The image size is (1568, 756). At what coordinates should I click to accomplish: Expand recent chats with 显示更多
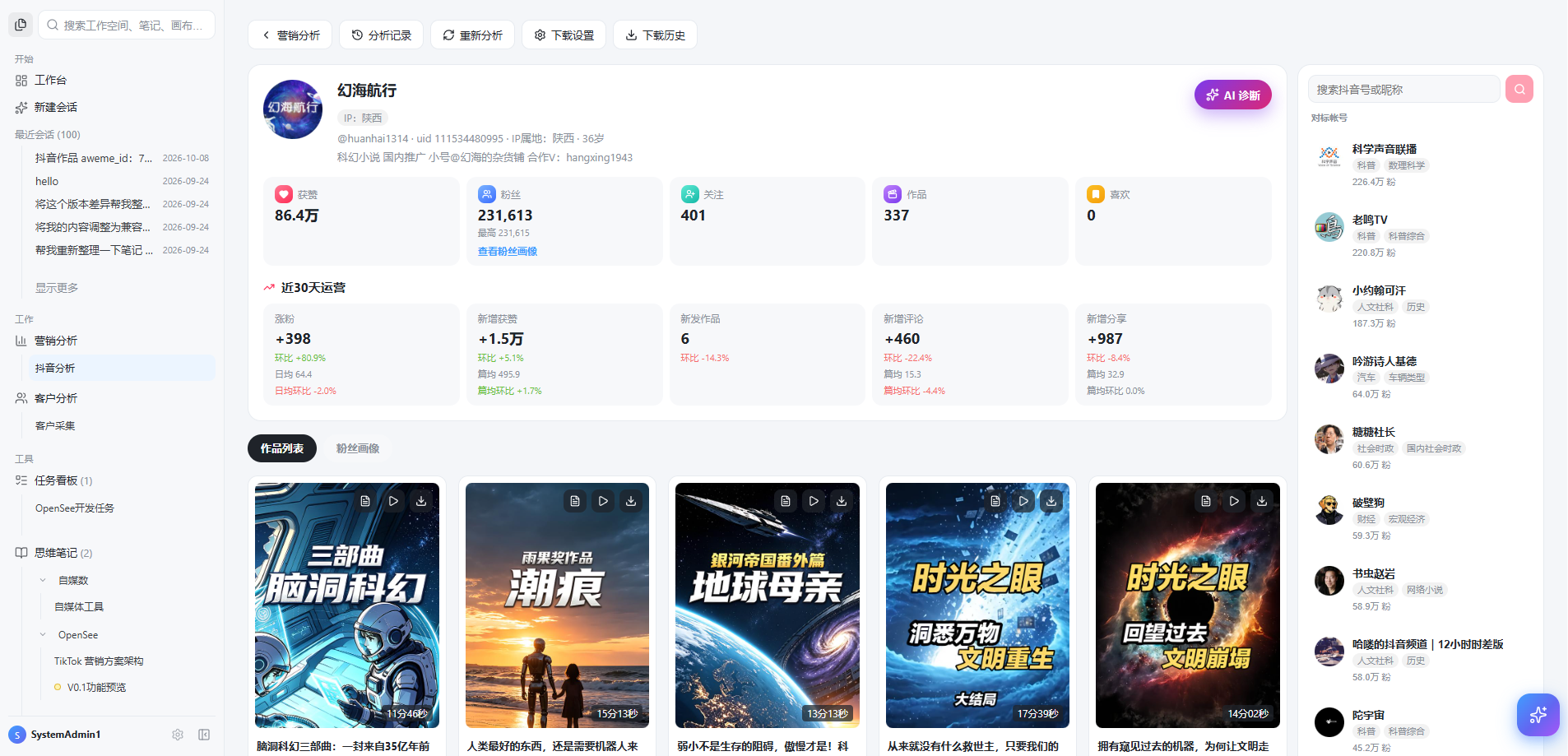click(x=57, y=288)
